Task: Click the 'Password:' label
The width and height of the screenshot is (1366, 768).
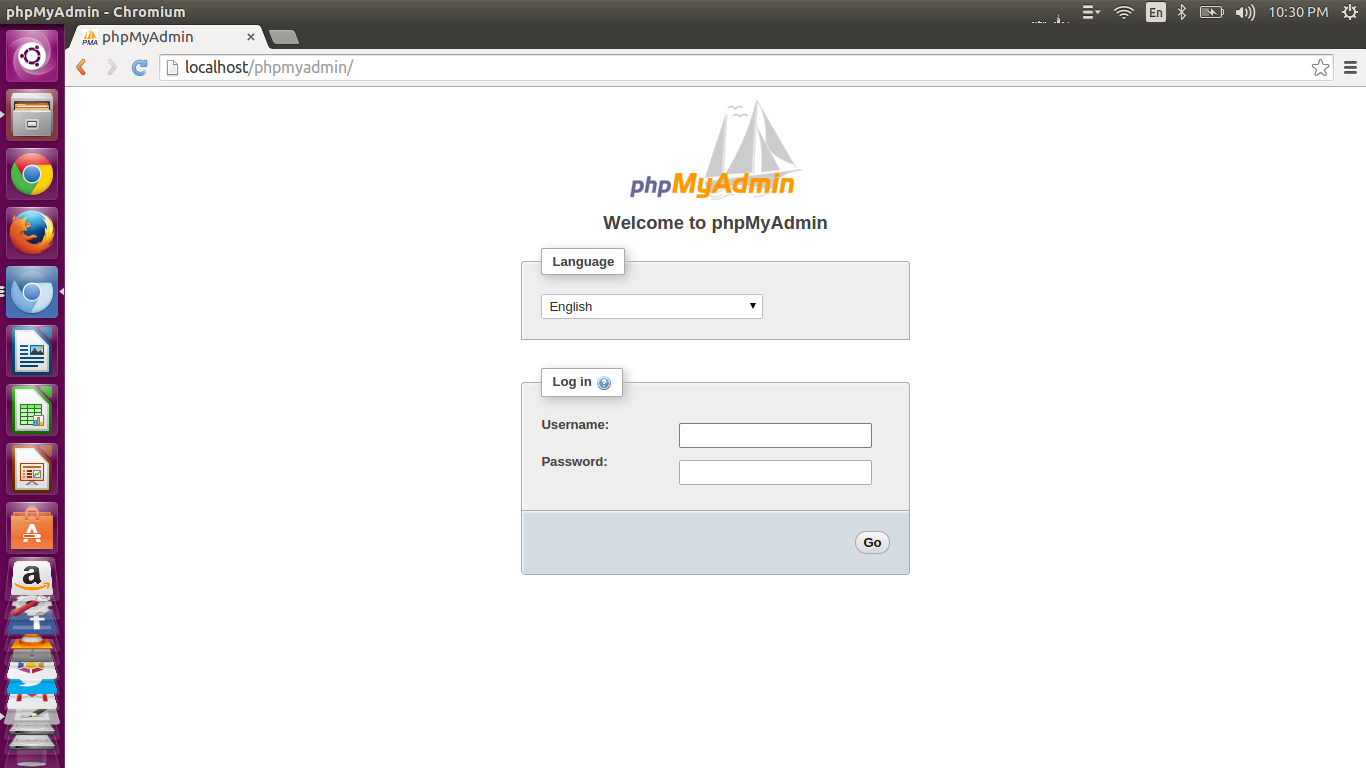Action: (574, 462)
